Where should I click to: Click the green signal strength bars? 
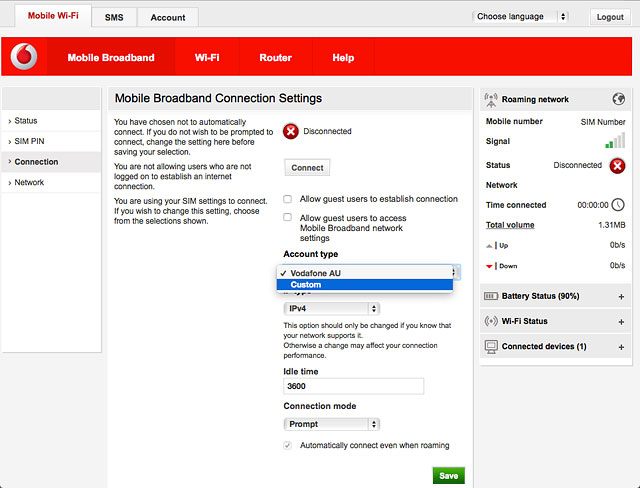click(616, 142)
